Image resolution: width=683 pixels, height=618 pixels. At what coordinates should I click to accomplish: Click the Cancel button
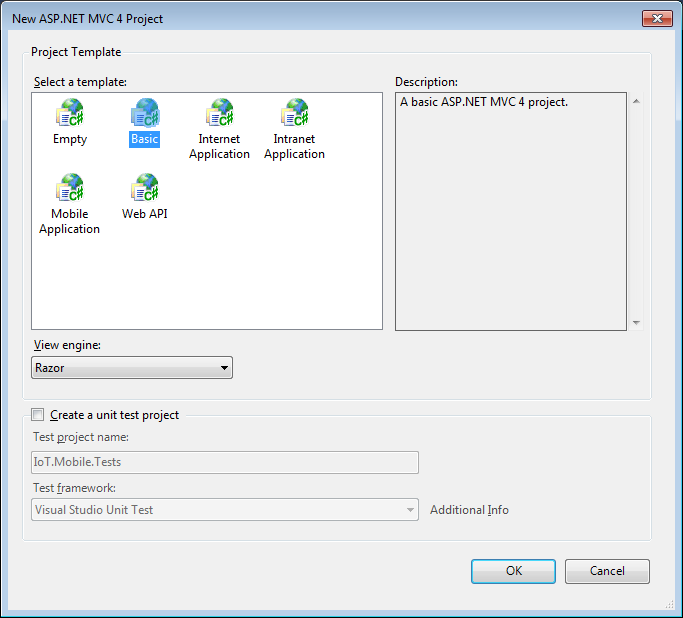(607, 571)
